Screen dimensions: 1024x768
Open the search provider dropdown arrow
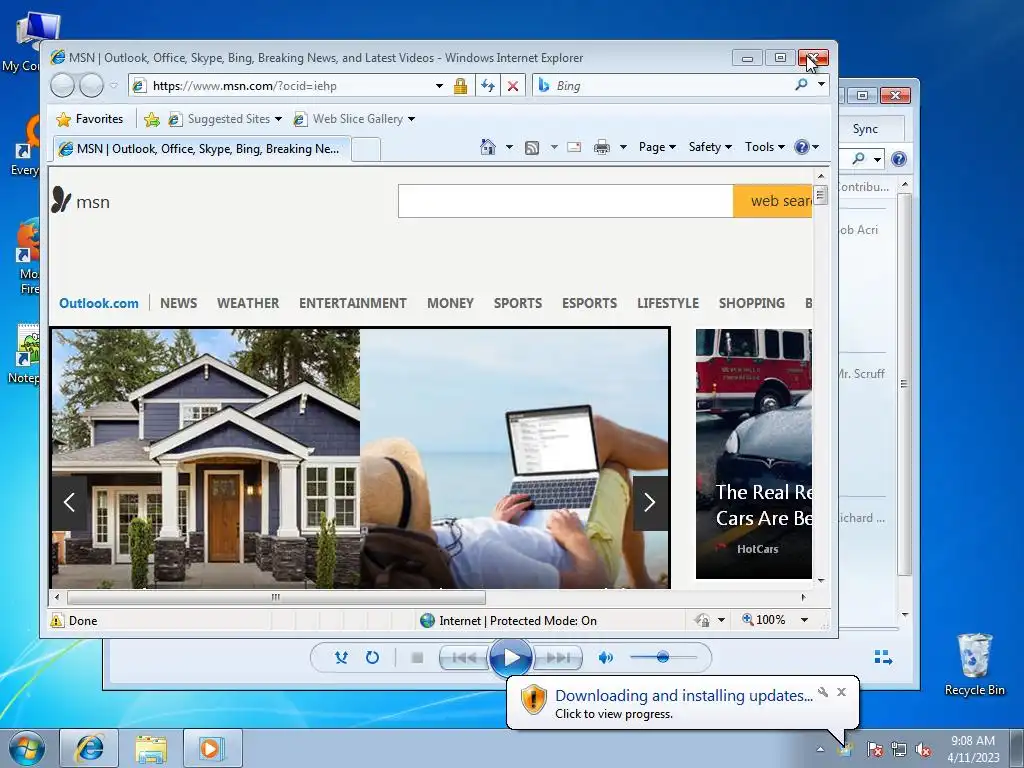click(x=821, y=84)
